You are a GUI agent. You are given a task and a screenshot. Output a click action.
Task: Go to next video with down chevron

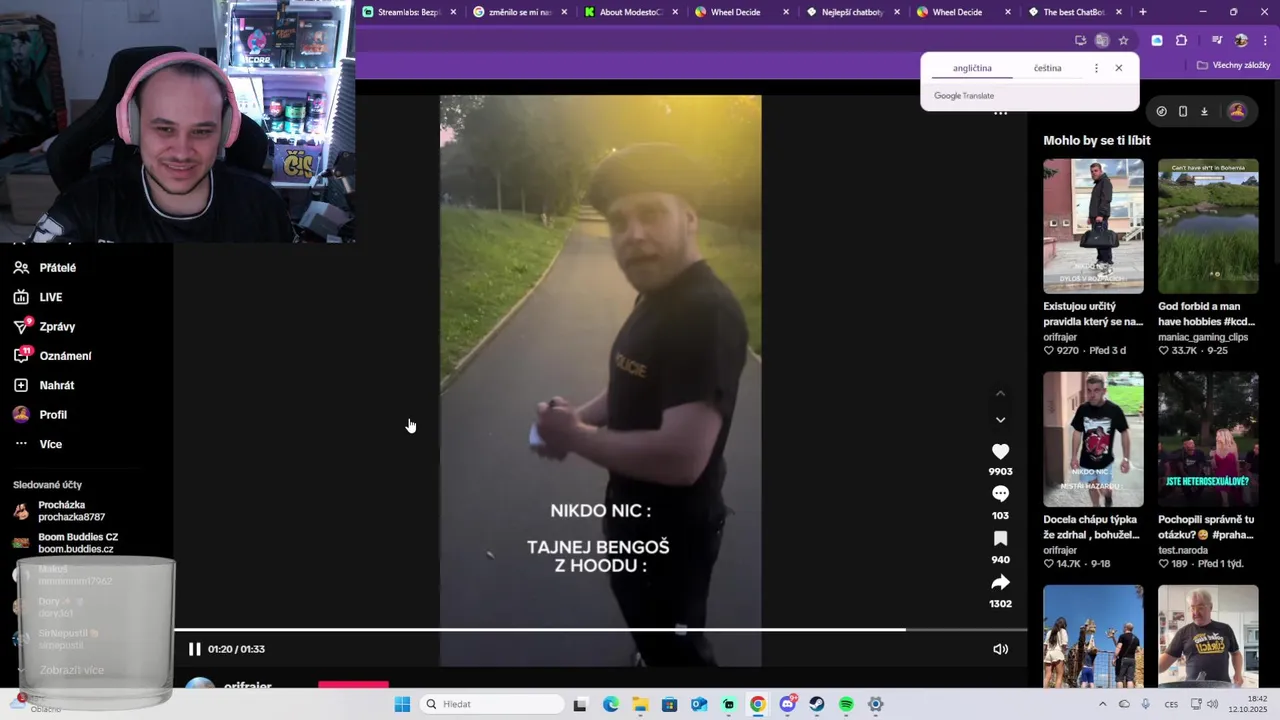[1000, 420]
